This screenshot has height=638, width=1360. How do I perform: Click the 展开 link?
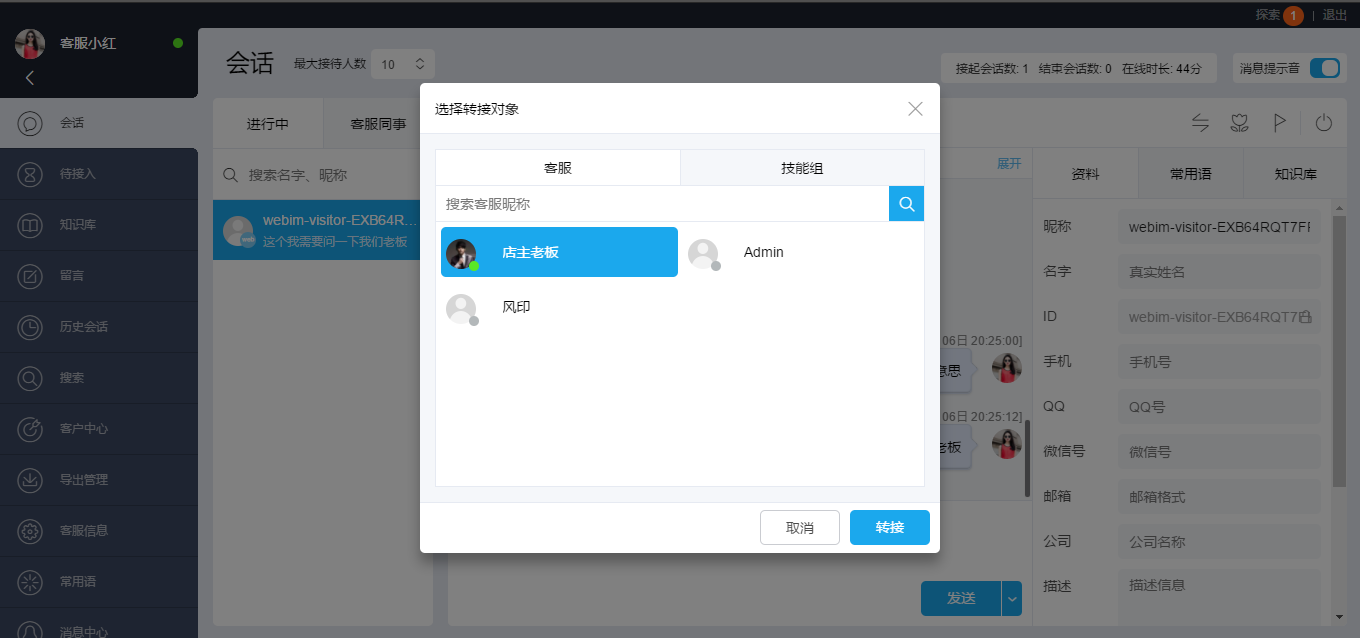point(1009,163)
